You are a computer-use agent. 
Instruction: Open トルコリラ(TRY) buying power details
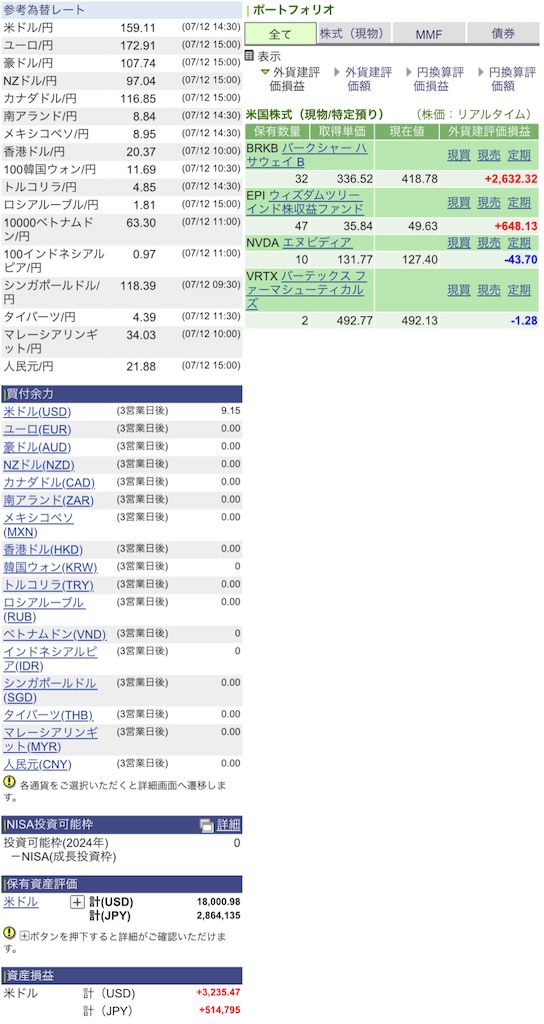click(x=48, y=584)
